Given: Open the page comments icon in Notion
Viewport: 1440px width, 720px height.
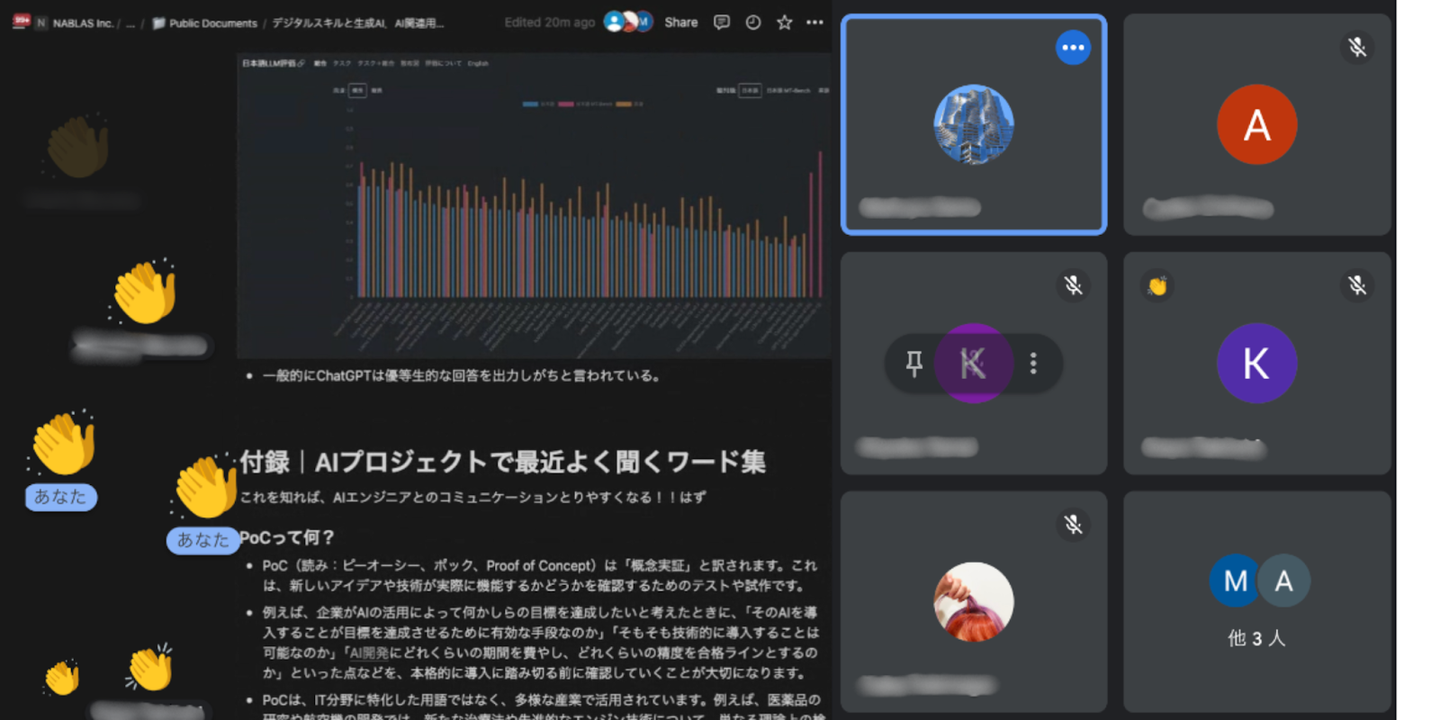Looking at the screenshot, I should pyautogui.click(x=722, y=22).
